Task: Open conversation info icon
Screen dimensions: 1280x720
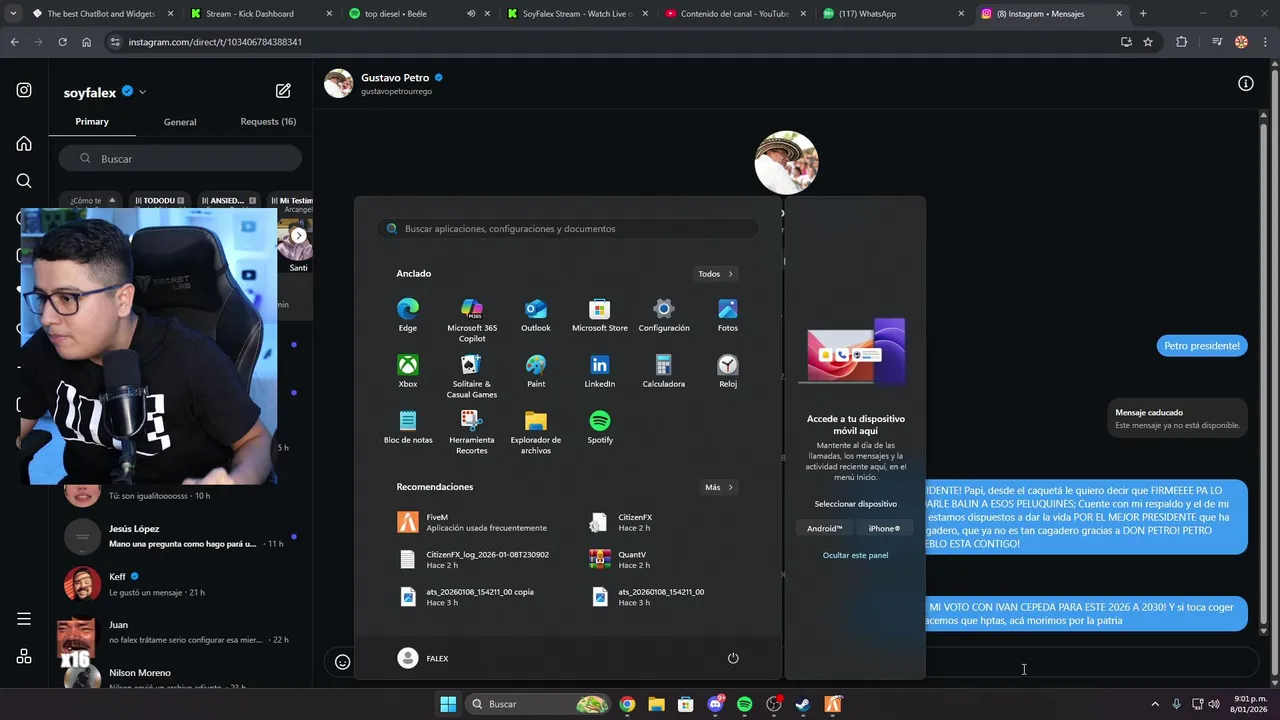Action: click(x=1246, y=84)
